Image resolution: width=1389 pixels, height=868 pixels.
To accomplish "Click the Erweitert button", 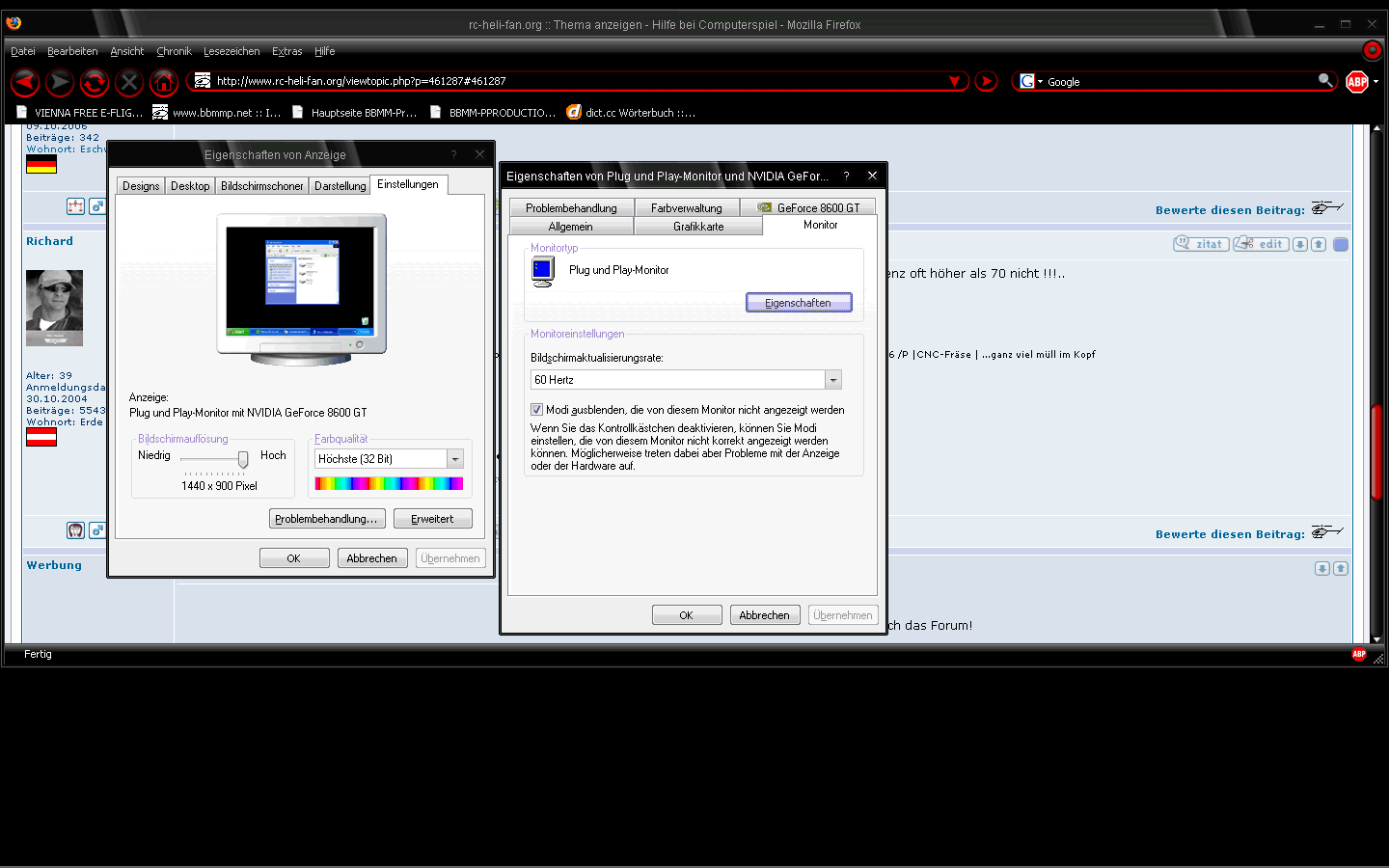I will (x=432, y=519).
